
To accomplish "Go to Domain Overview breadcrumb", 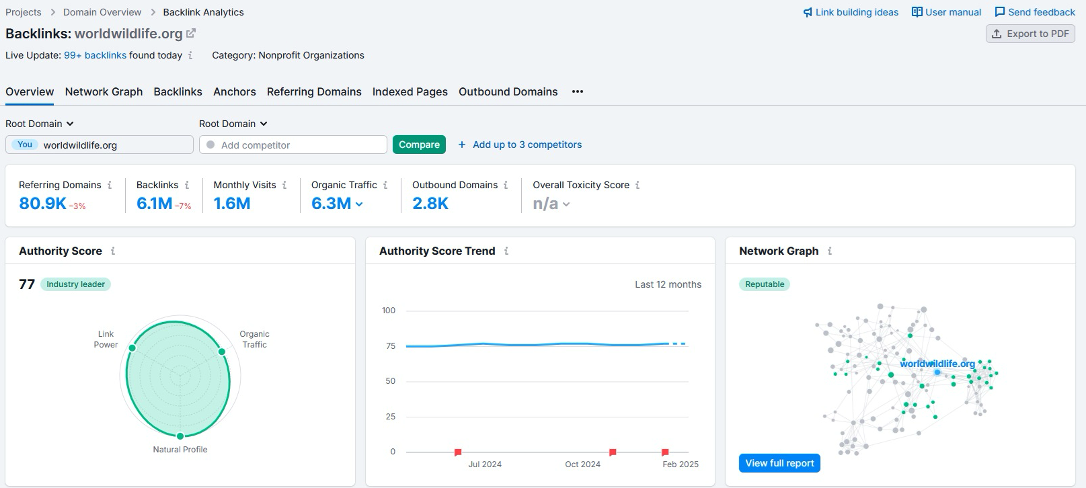I will (103, 12).
